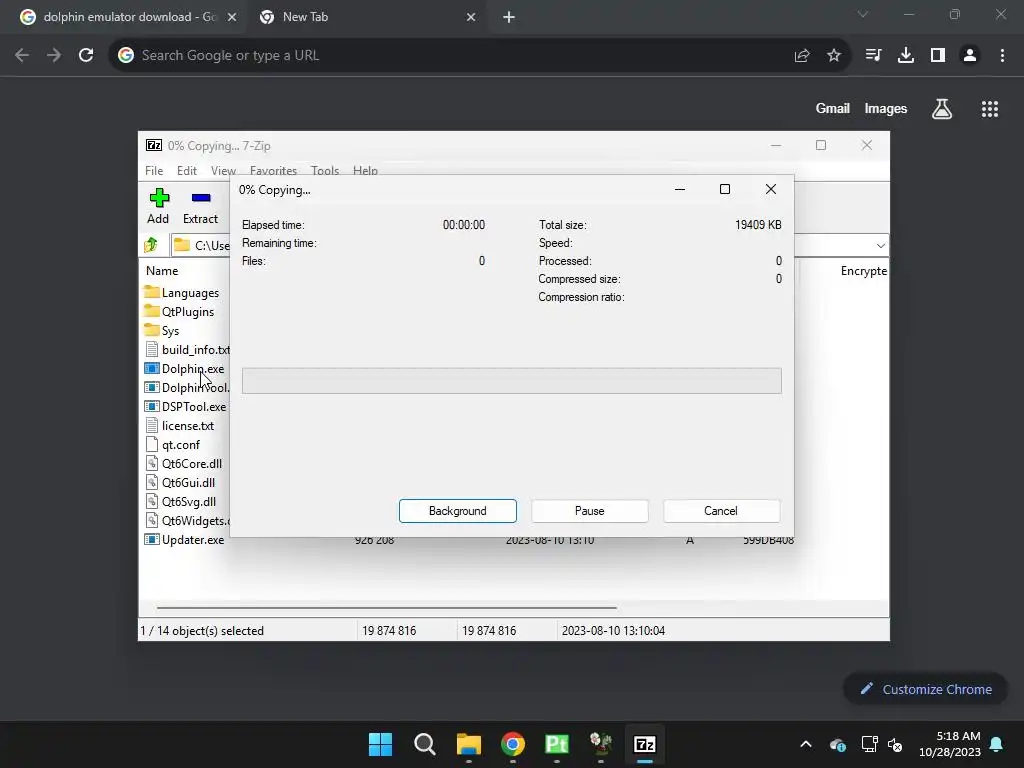1024x768 pixels.
Task: Minimize the Copying dialog
Action: click(680, 189)
